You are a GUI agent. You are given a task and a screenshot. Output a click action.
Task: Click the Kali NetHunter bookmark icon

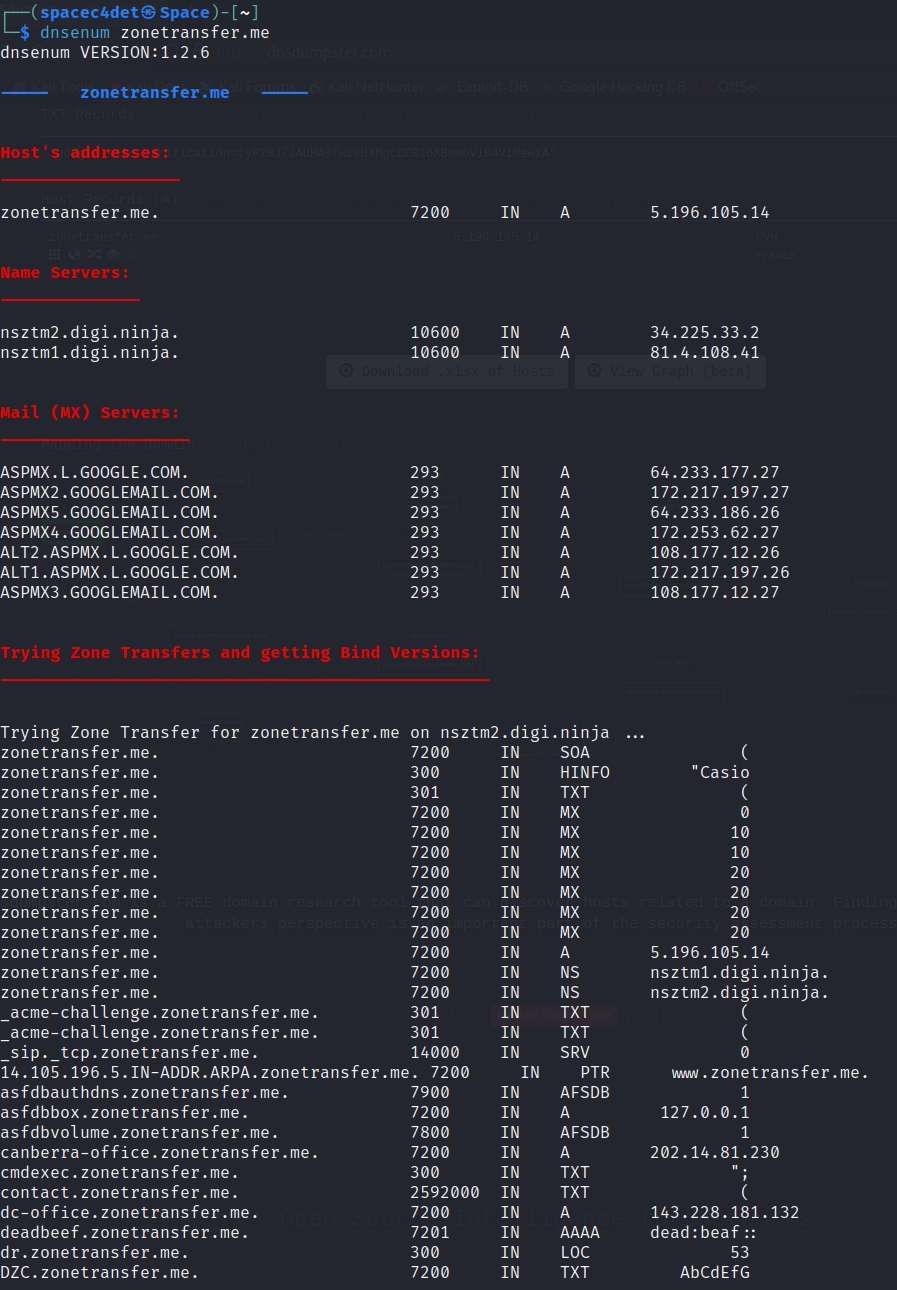[316, 87]
